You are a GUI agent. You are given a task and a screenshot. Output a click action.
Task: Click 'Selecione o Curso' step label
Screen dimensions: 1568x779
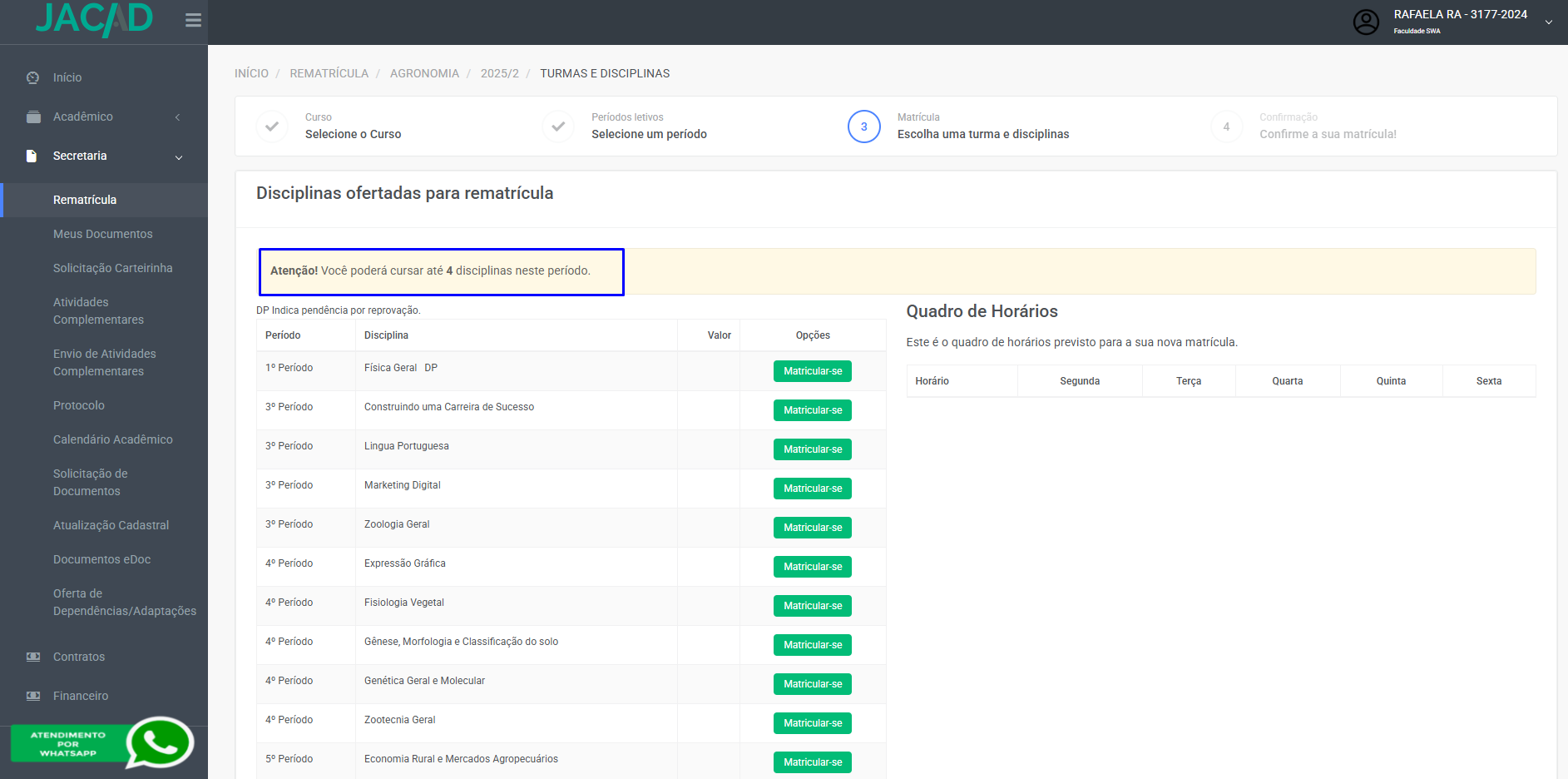(x=353, y=134)
